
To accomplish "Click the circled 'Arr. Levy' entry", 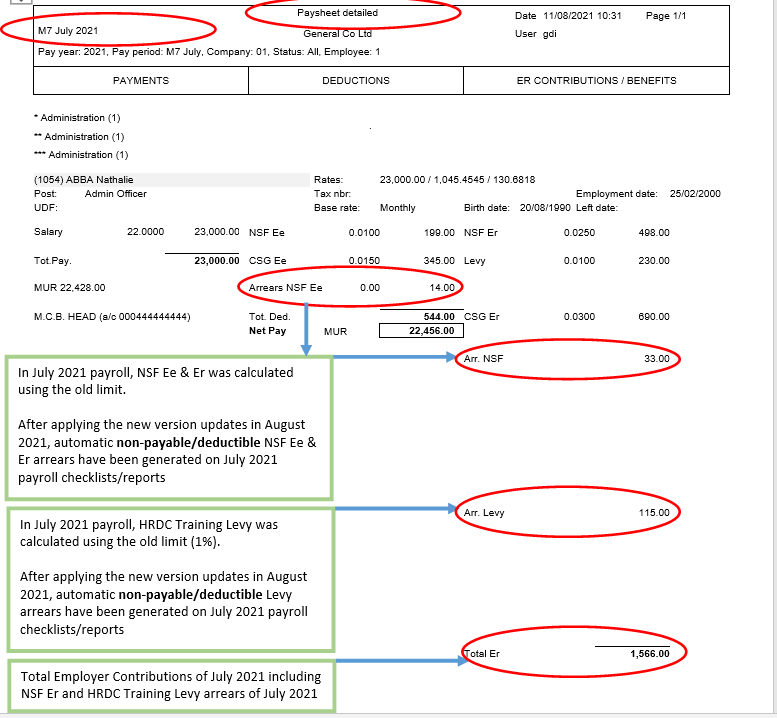I will [x=485, y=513].
